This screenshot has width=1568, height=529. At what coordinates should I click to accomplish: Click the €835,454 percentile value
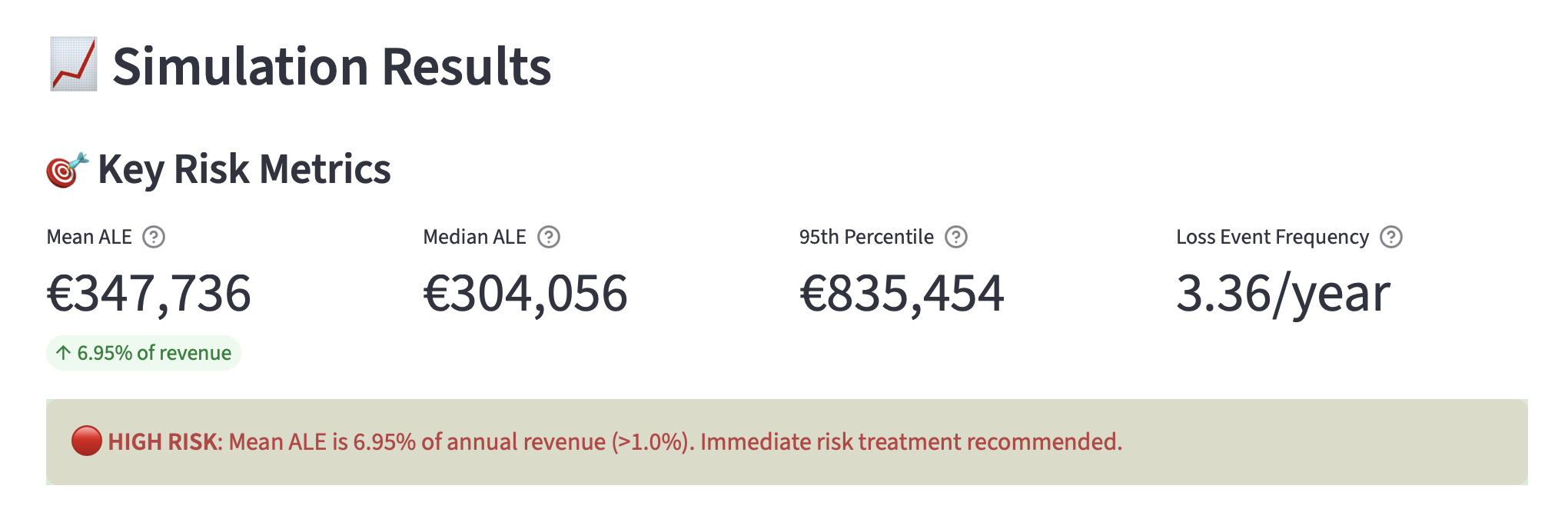[902, 294]
